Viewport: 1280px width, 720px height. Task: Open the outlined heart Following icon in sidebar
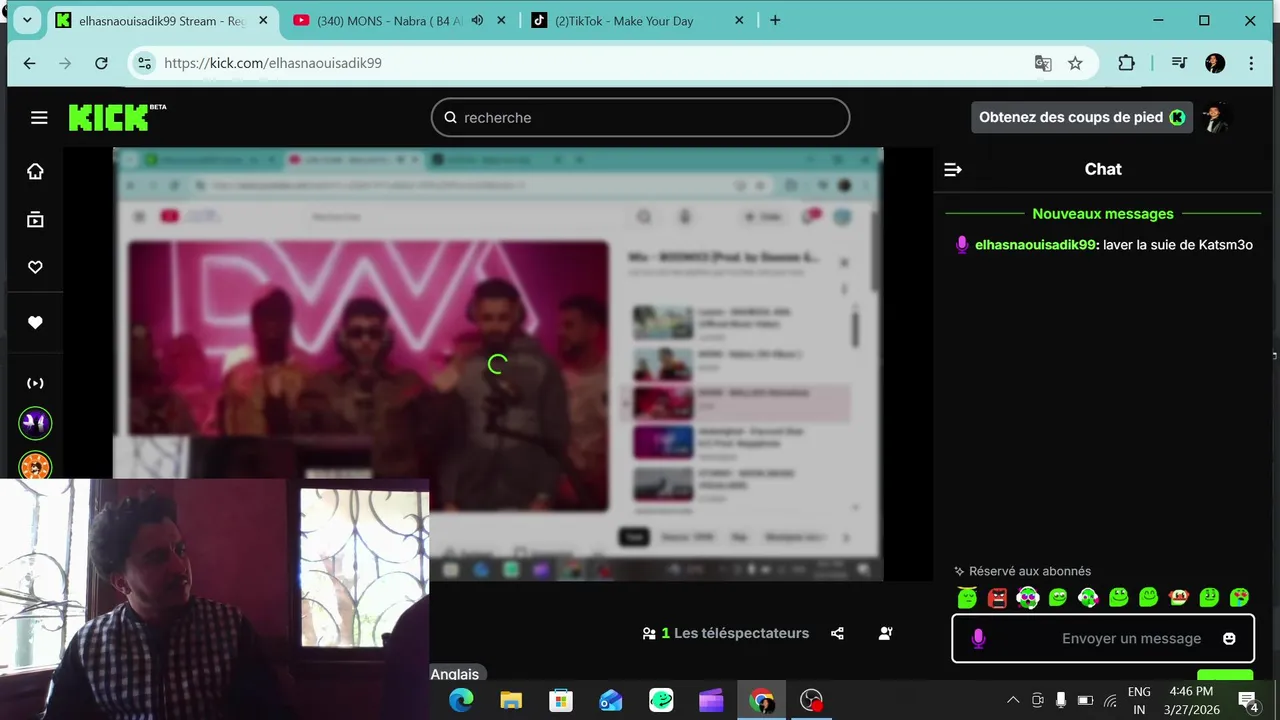click(x=35, y=267)
